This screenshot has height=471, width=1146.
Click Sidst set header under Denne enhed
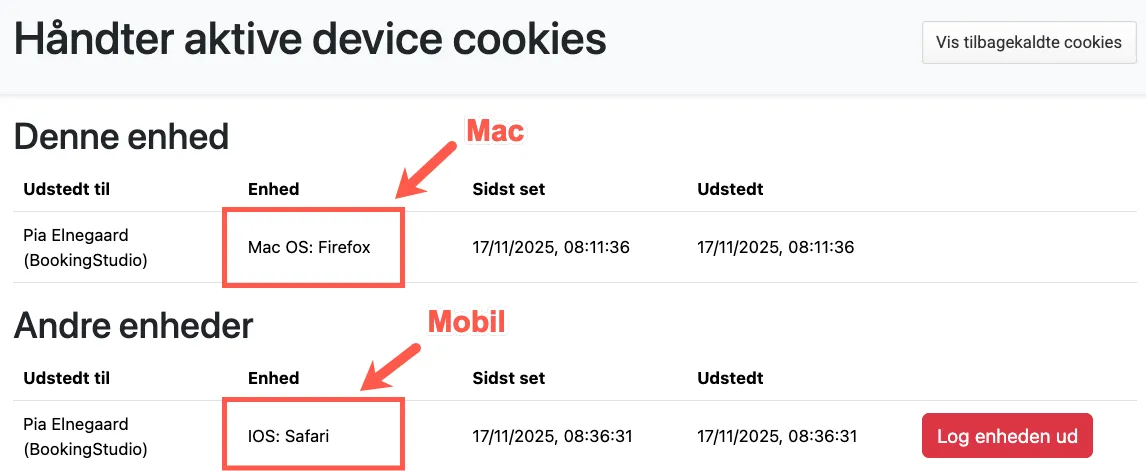tap(509, 189)
